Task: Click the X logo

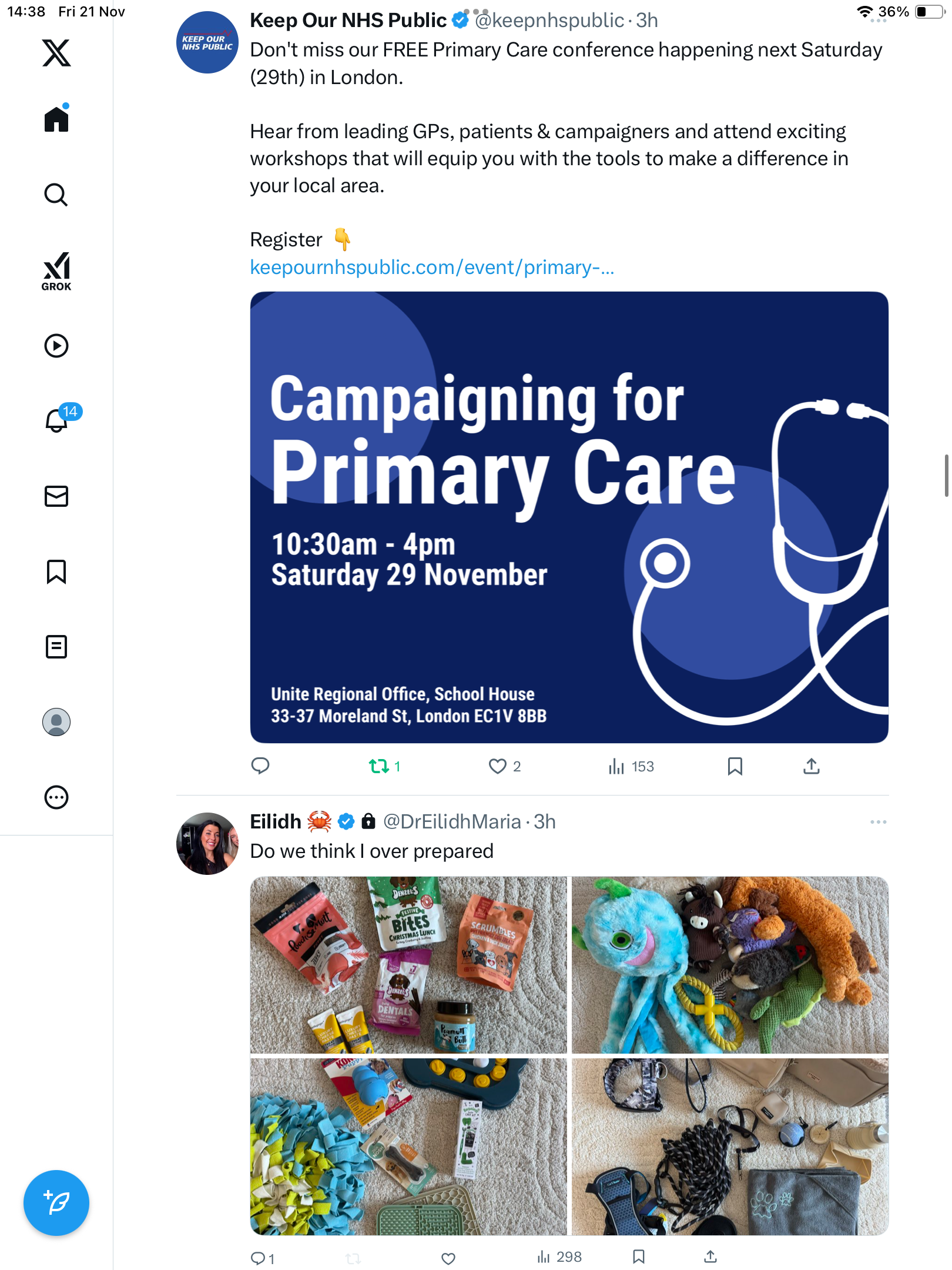Action: click(56, 53)
